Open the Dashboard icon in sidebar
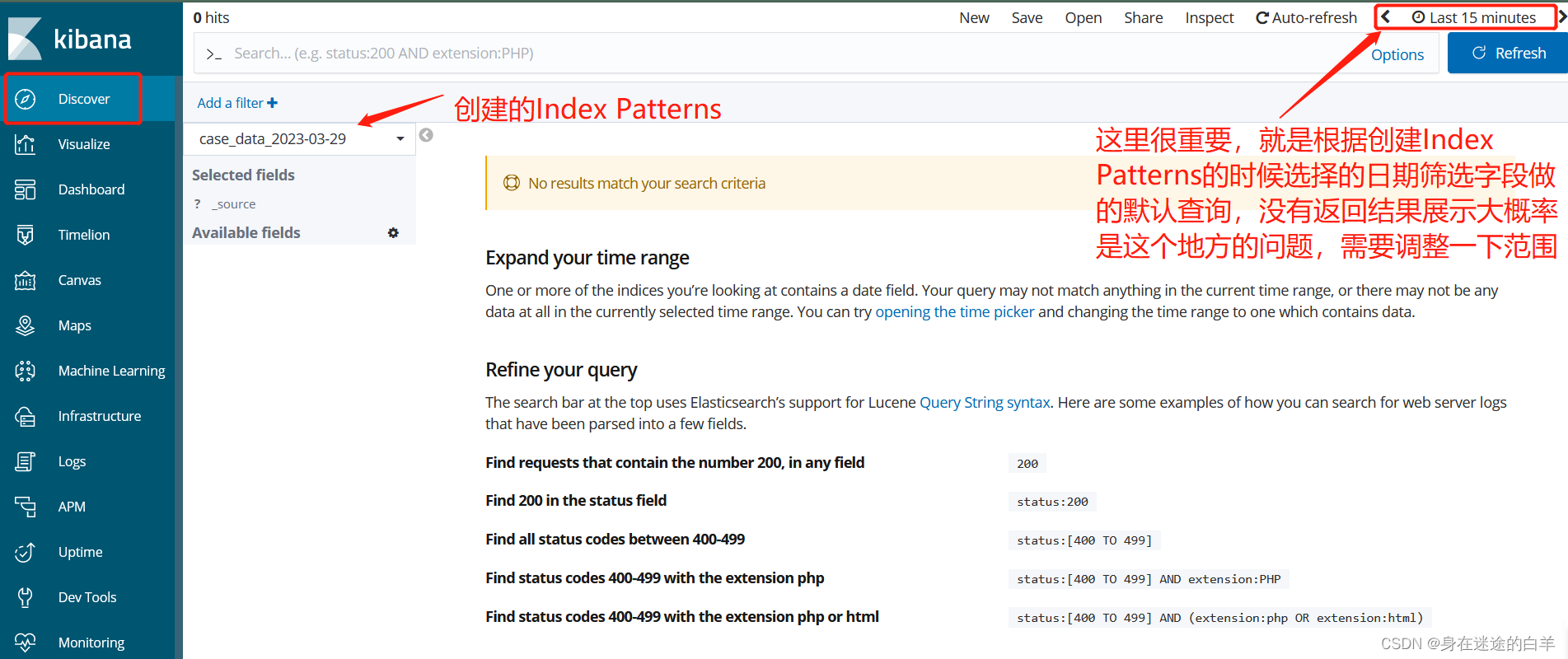Image resolution: width=1568 pixels, height=659 pixels. pyautogui.click(x=26, y=189)
